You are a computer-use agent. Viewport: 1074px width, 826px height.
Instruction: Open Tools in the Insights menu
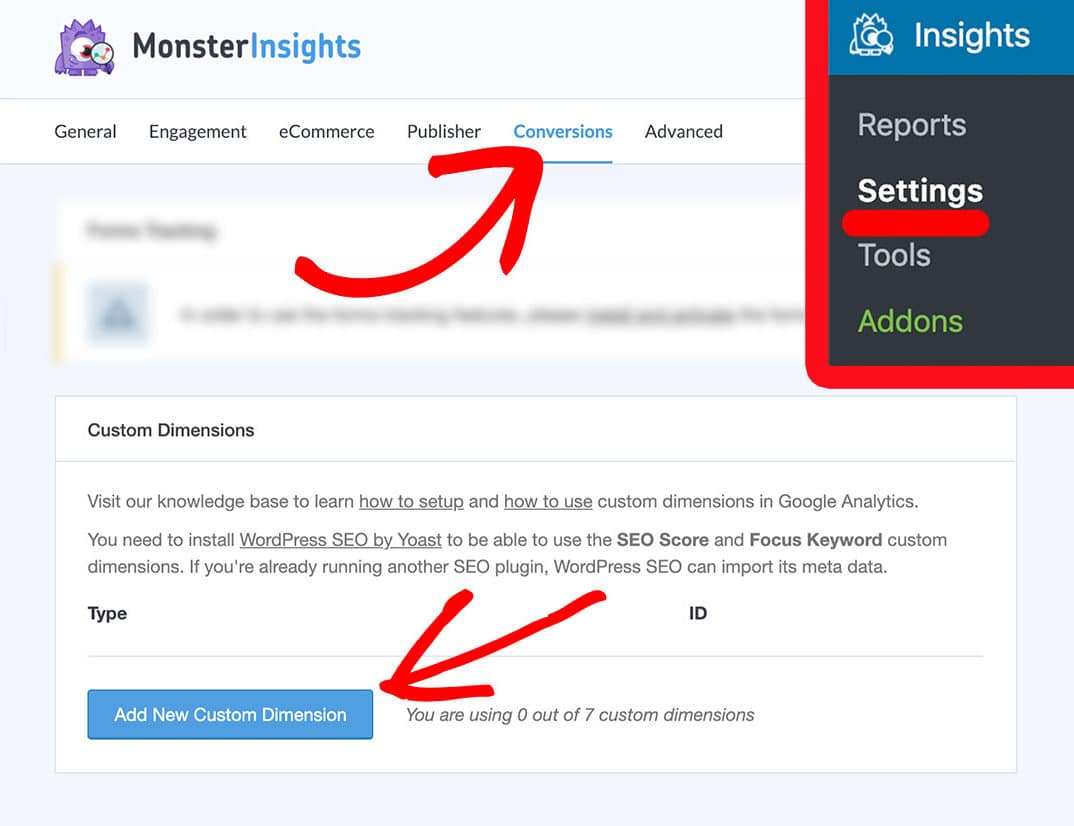[894, 255]
